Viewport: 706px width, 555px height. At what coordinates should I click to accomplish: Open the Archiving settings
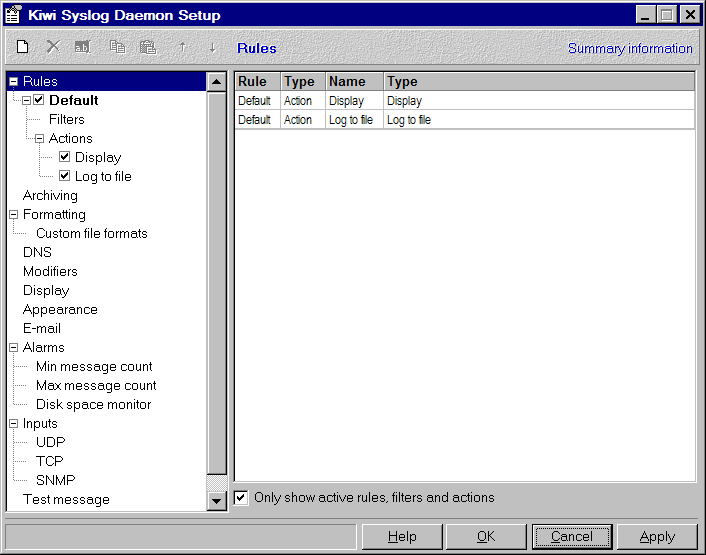50,195
